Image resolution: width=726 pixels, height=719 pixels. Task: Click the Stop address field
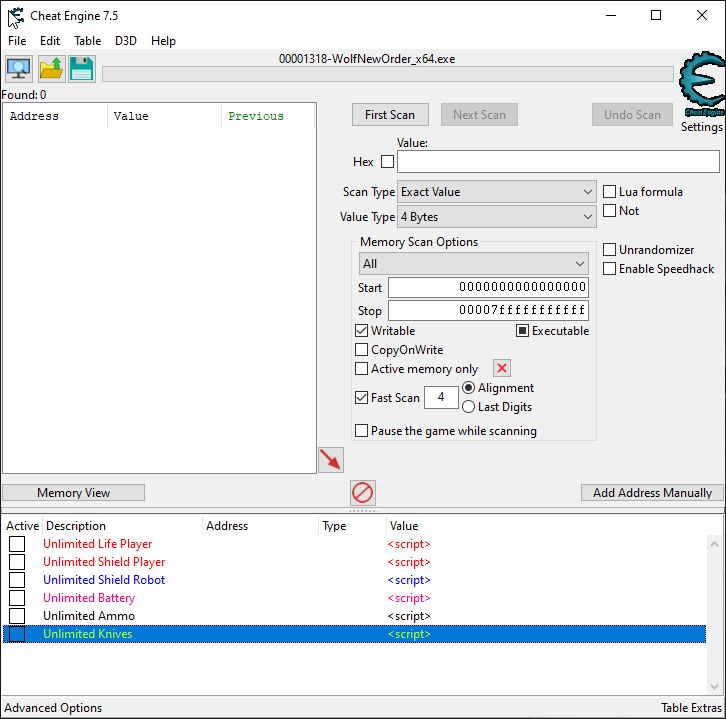(488, 310)
